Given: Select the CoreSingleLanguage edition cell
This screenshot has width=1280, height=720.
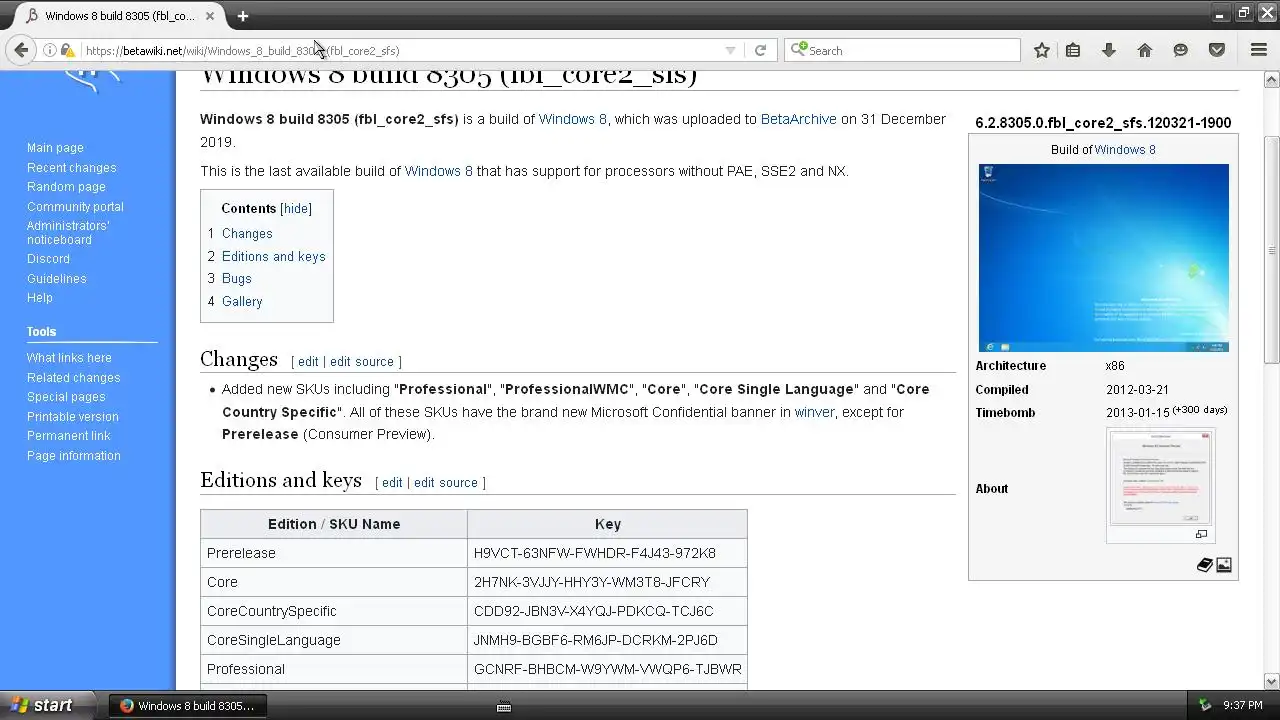Looking at the screenshot, I should click(x=334, y=640).
